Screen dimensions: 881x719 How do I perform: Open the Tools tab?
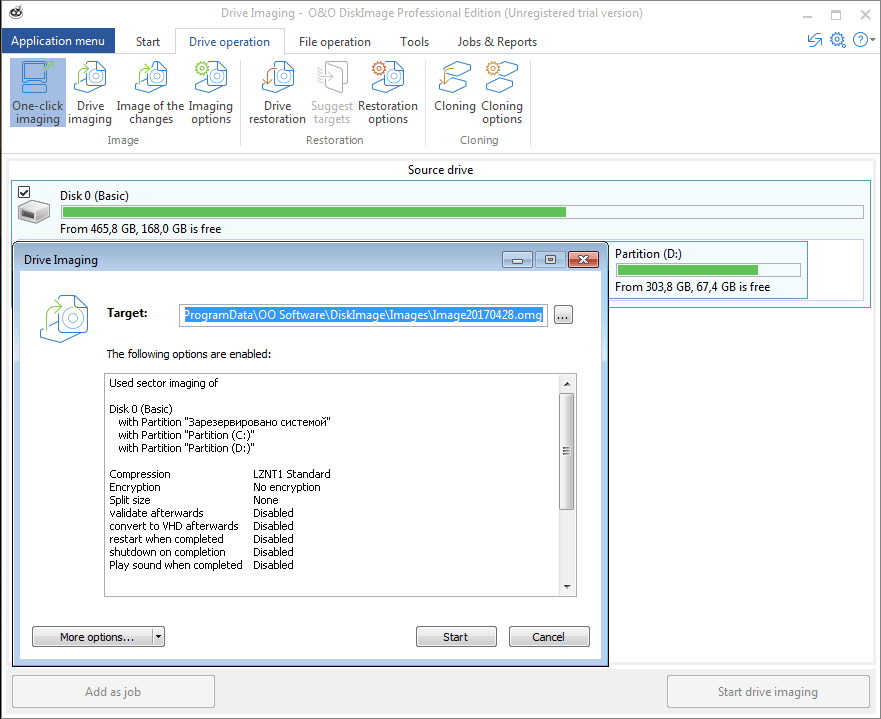(415, 42)
